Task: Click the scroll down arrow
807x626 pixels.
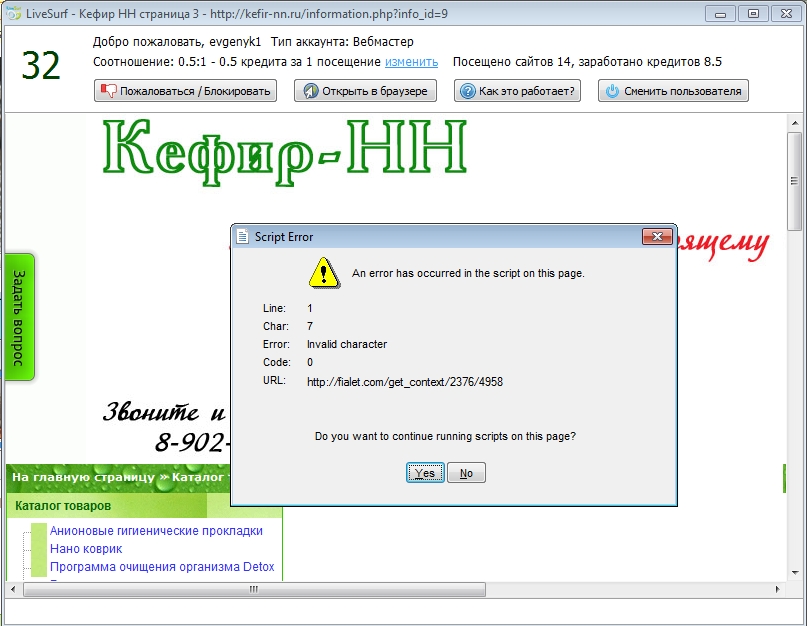Action: pos(795,572)
